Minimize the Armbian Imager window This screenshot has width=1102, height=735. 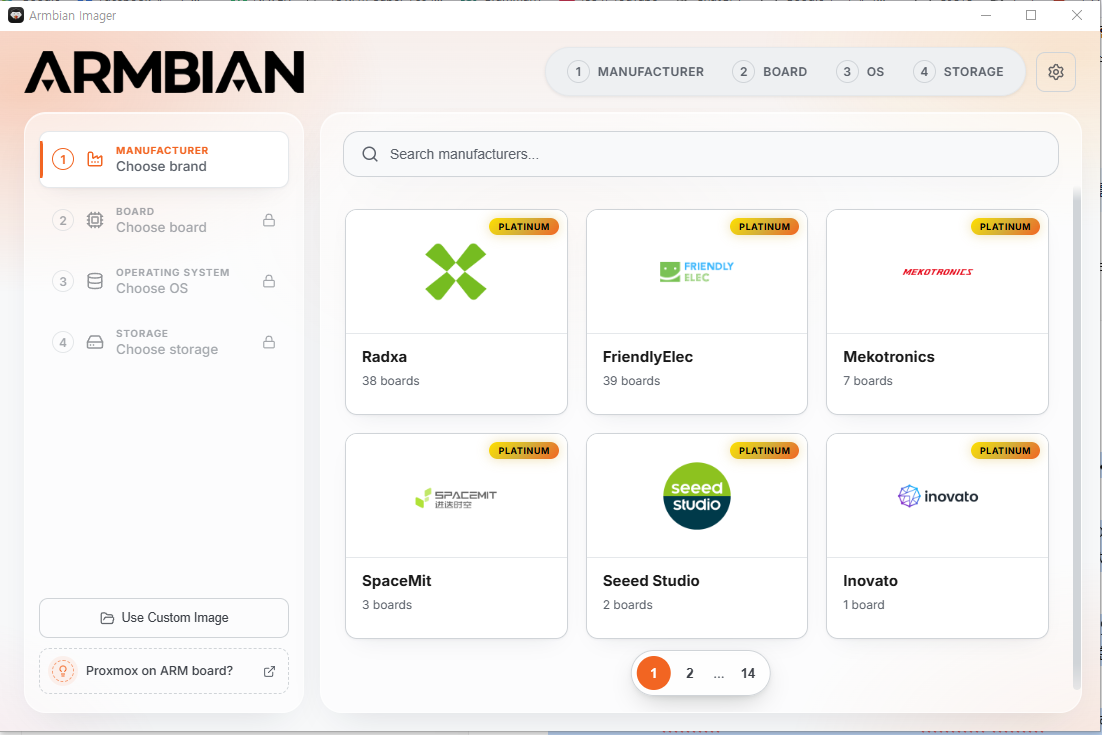pos(986,15)
